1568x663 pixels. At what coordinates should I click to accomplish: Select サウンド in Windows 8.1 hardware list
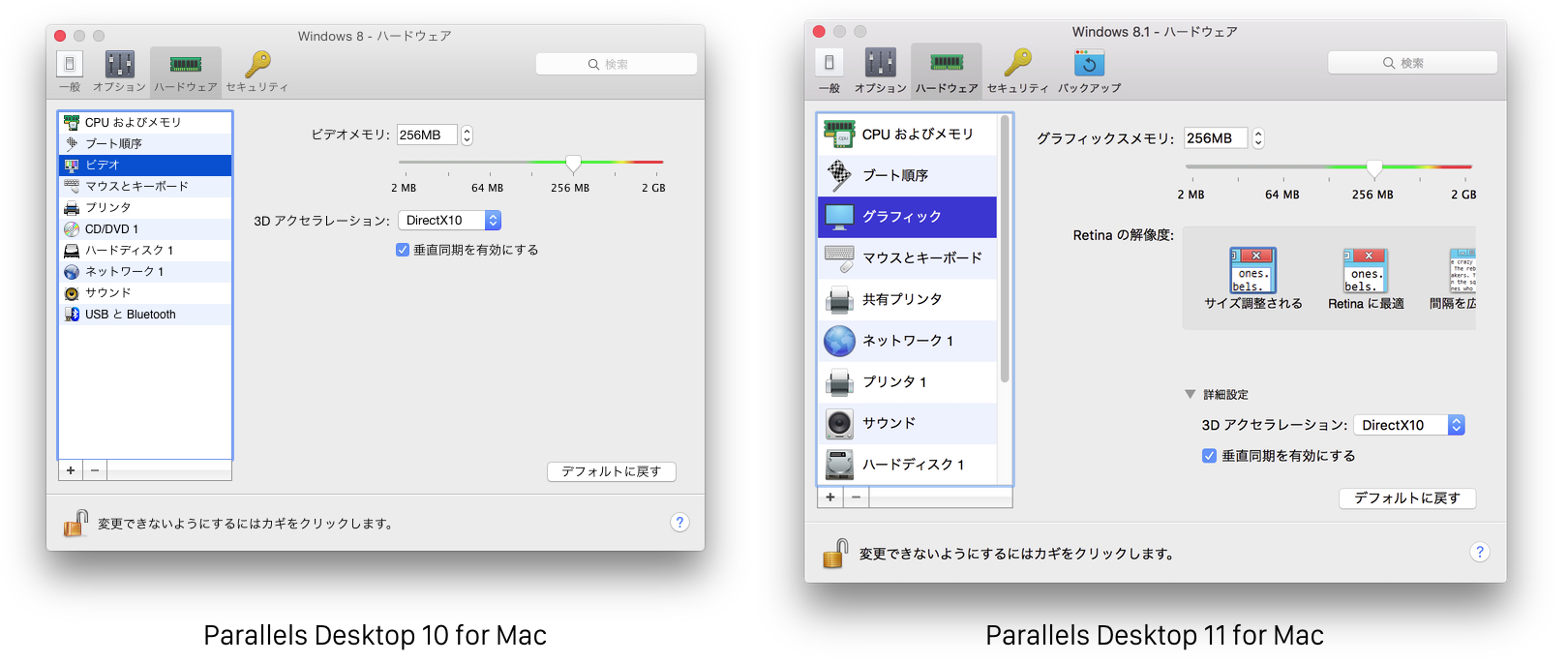click(908, 423)
